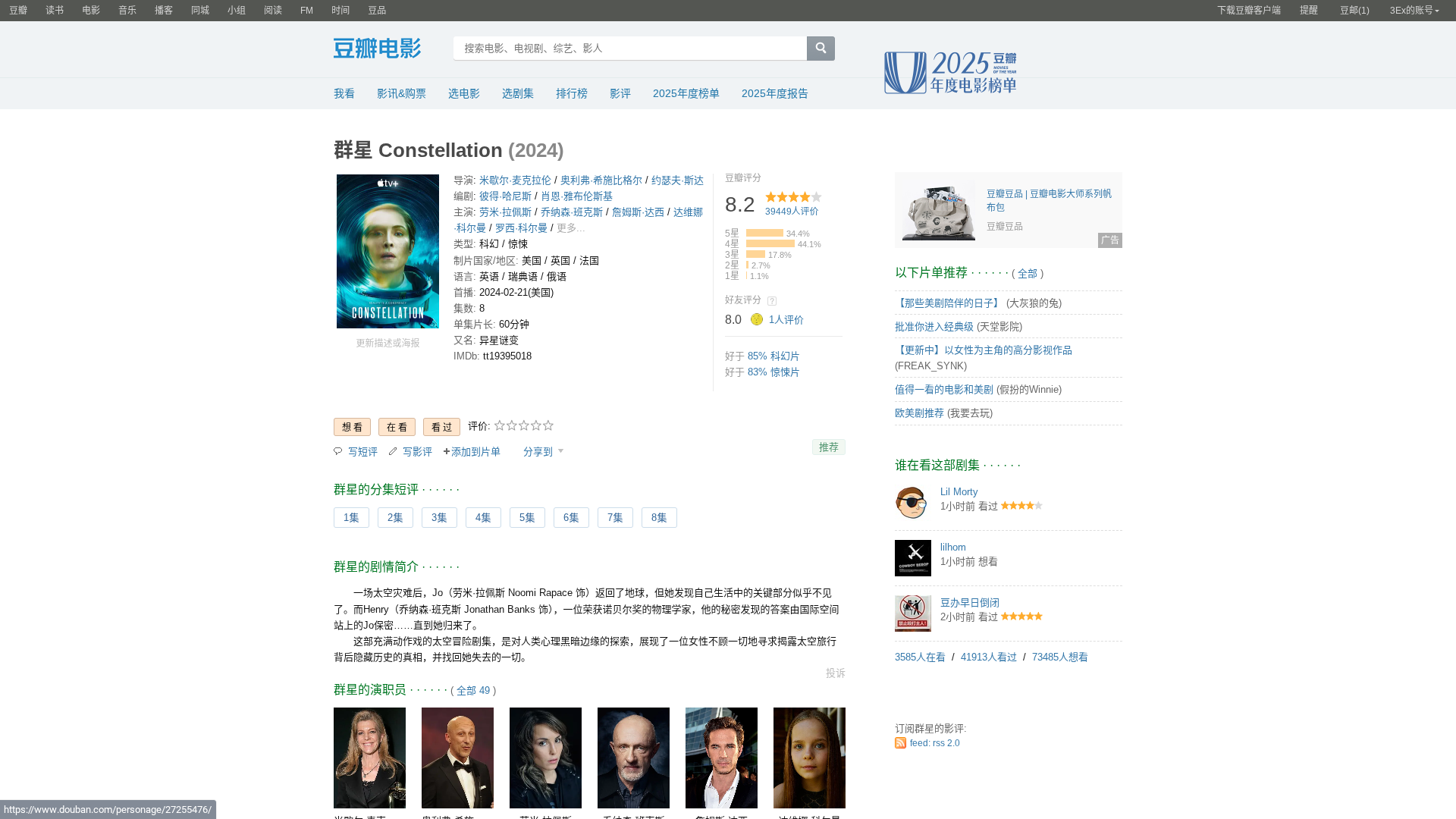Click the 5星 rating distribution bar
The image size is (1456, 819).
[764, 234]
